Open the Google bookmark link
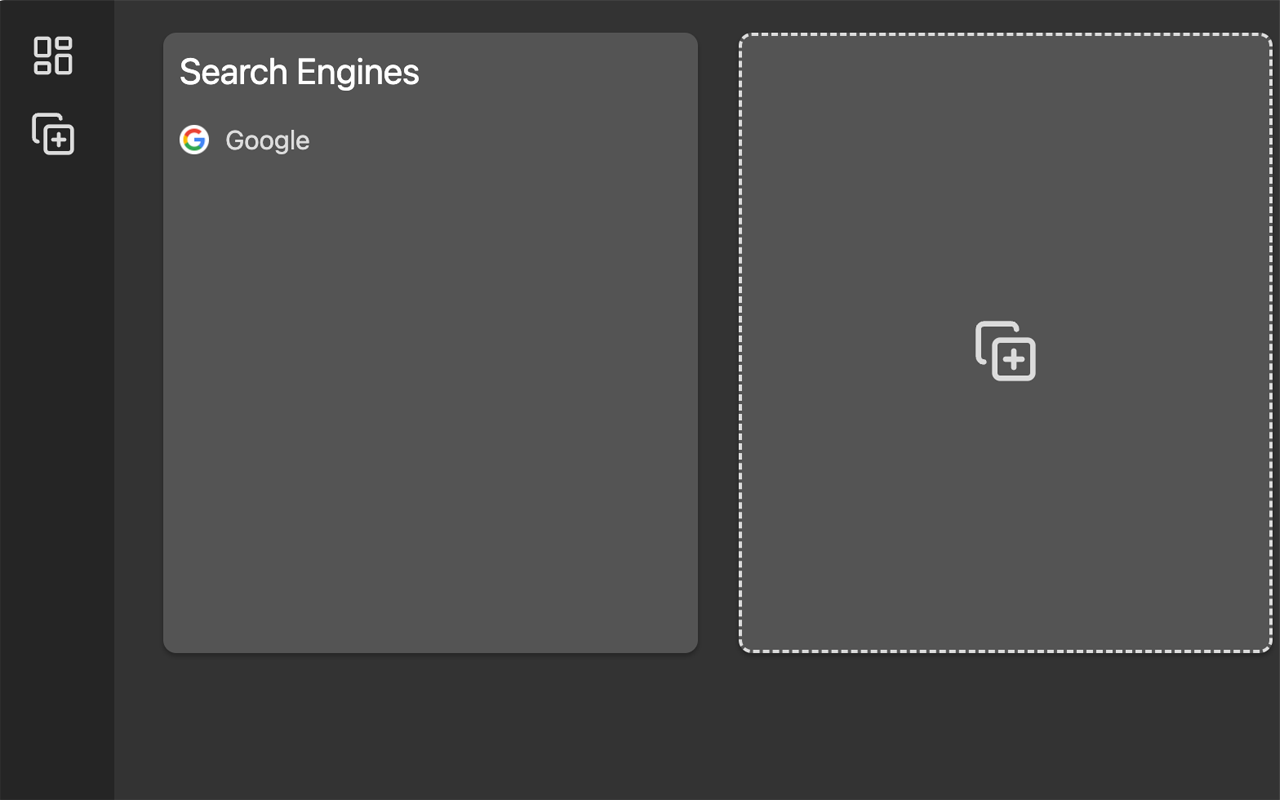 (267, 141)
